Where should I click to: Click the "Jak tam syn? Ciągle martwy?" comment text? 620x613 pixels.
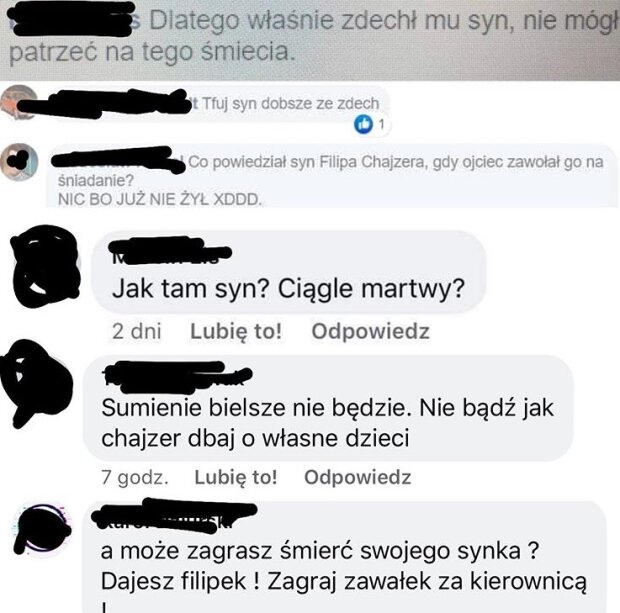(288, 289)
